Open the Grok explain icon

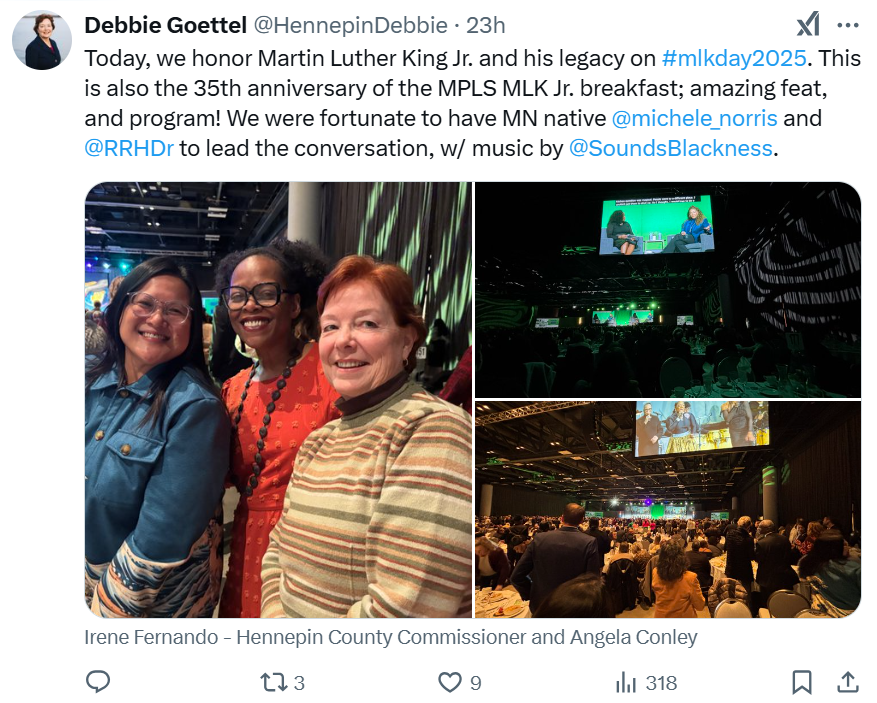point(808,25)
